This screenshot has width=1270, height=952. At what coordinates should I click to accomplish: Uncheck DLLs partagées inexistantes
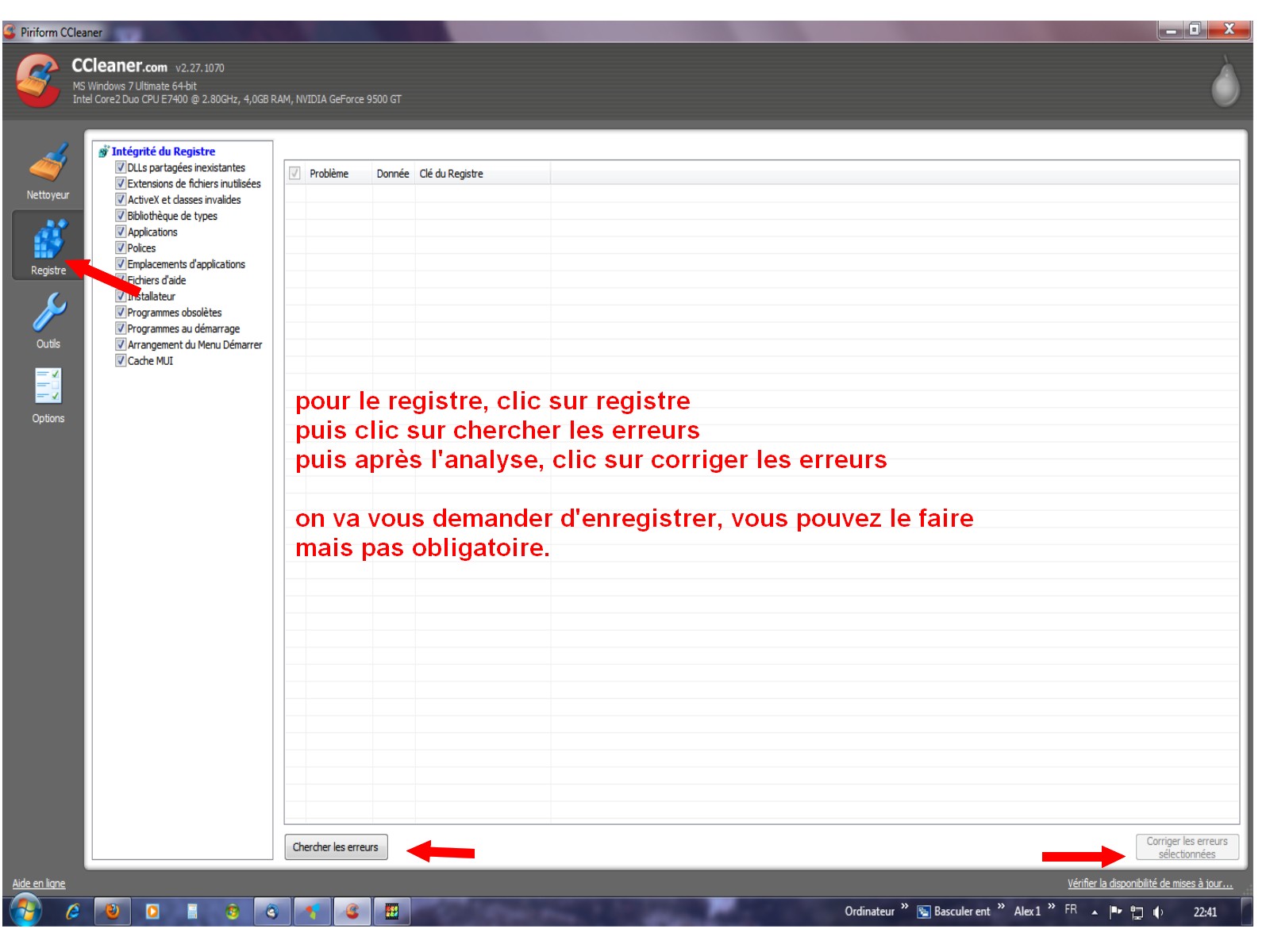click(121, 167)
